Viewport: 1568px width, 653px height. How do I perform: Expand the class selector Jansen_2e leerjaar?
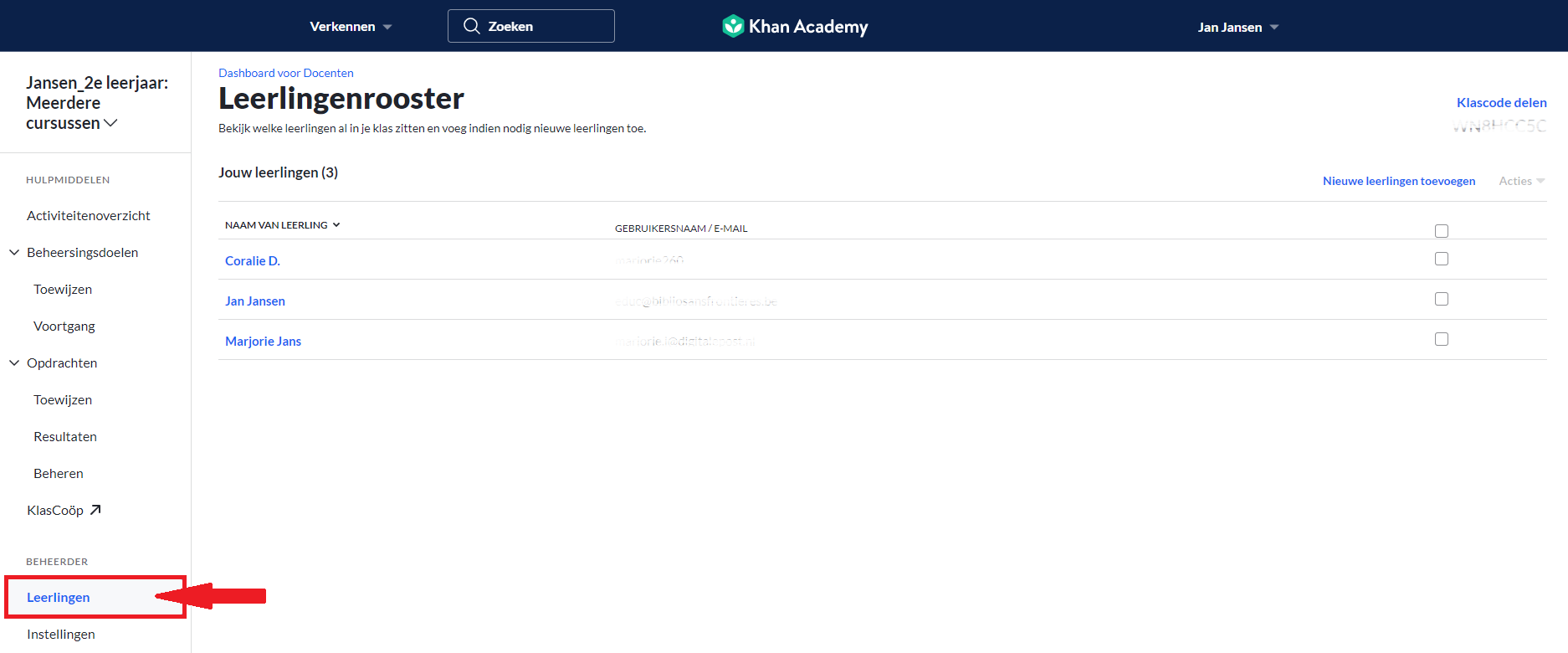pyautogui.click(x=96, y=103)
